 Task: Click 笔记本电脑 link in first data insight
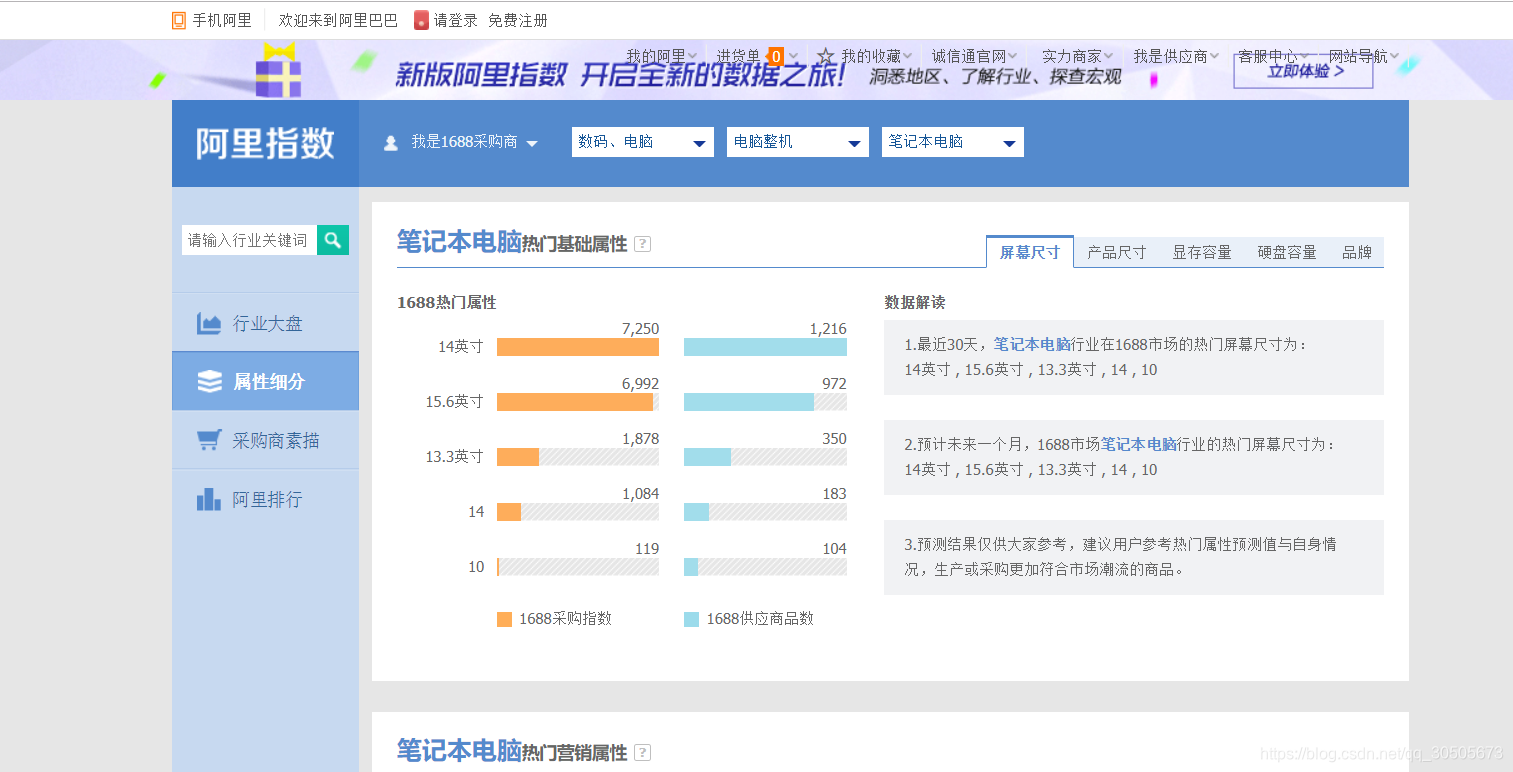pyautogui.click(x=1032, y=344)
